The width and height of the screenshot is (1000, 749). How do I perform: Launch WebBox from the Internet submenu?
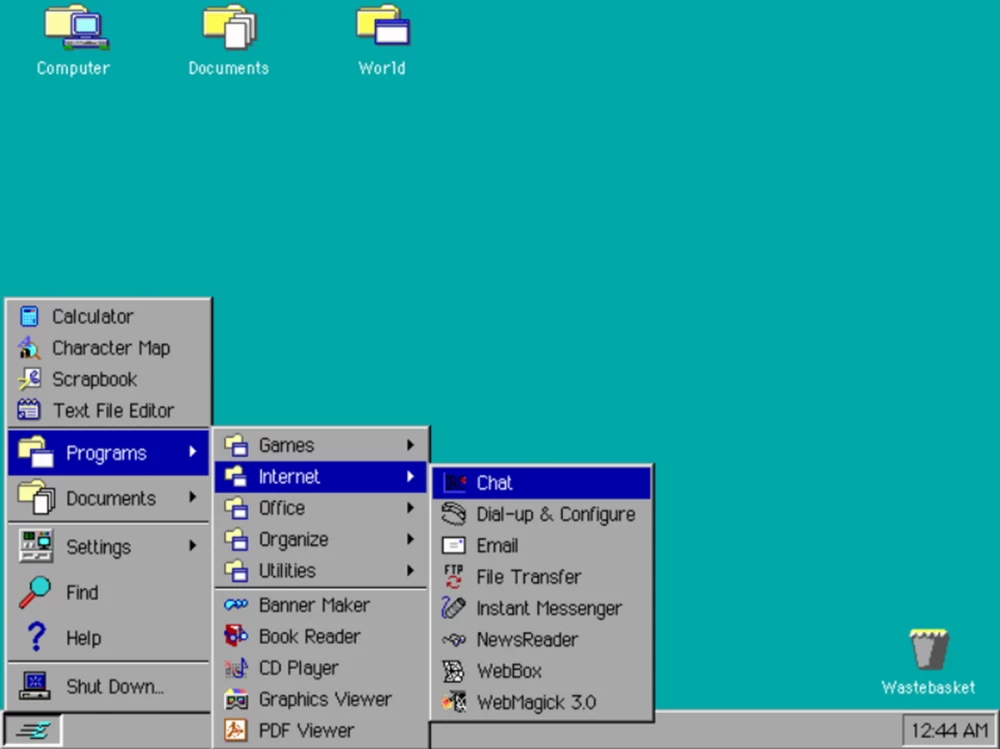pyautogui.click(x=509, y=671)
